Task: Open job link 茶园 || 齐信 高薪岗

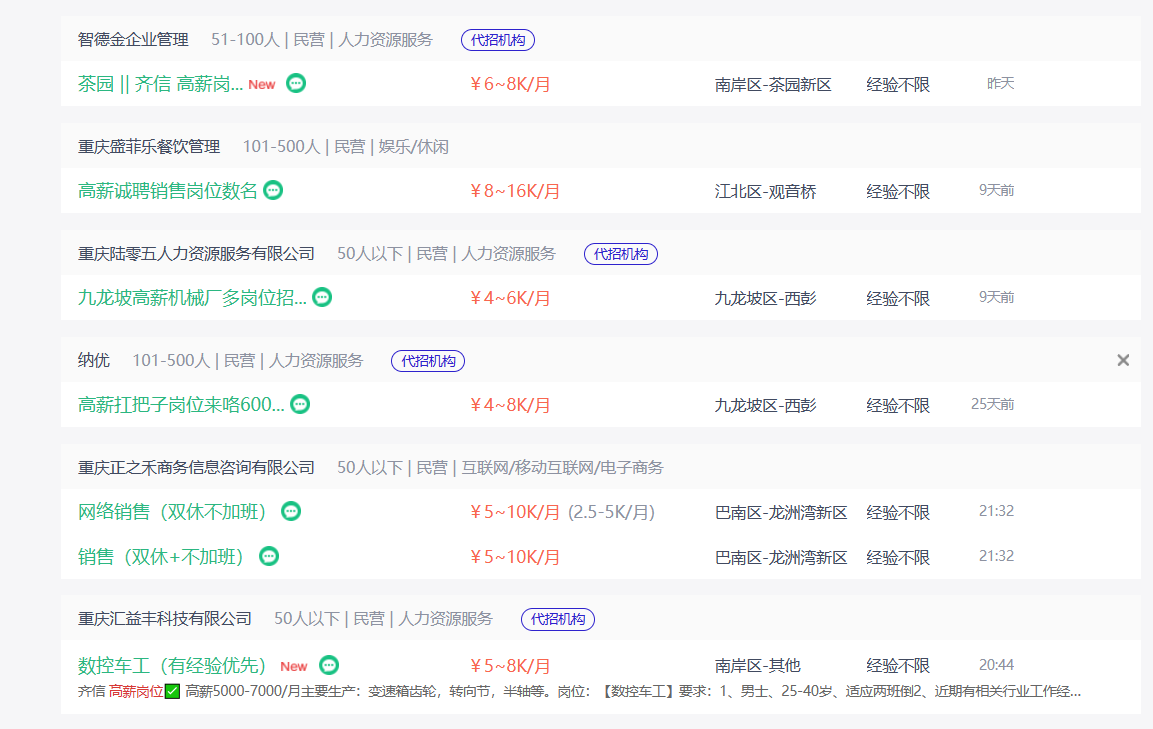Action: 160,84
